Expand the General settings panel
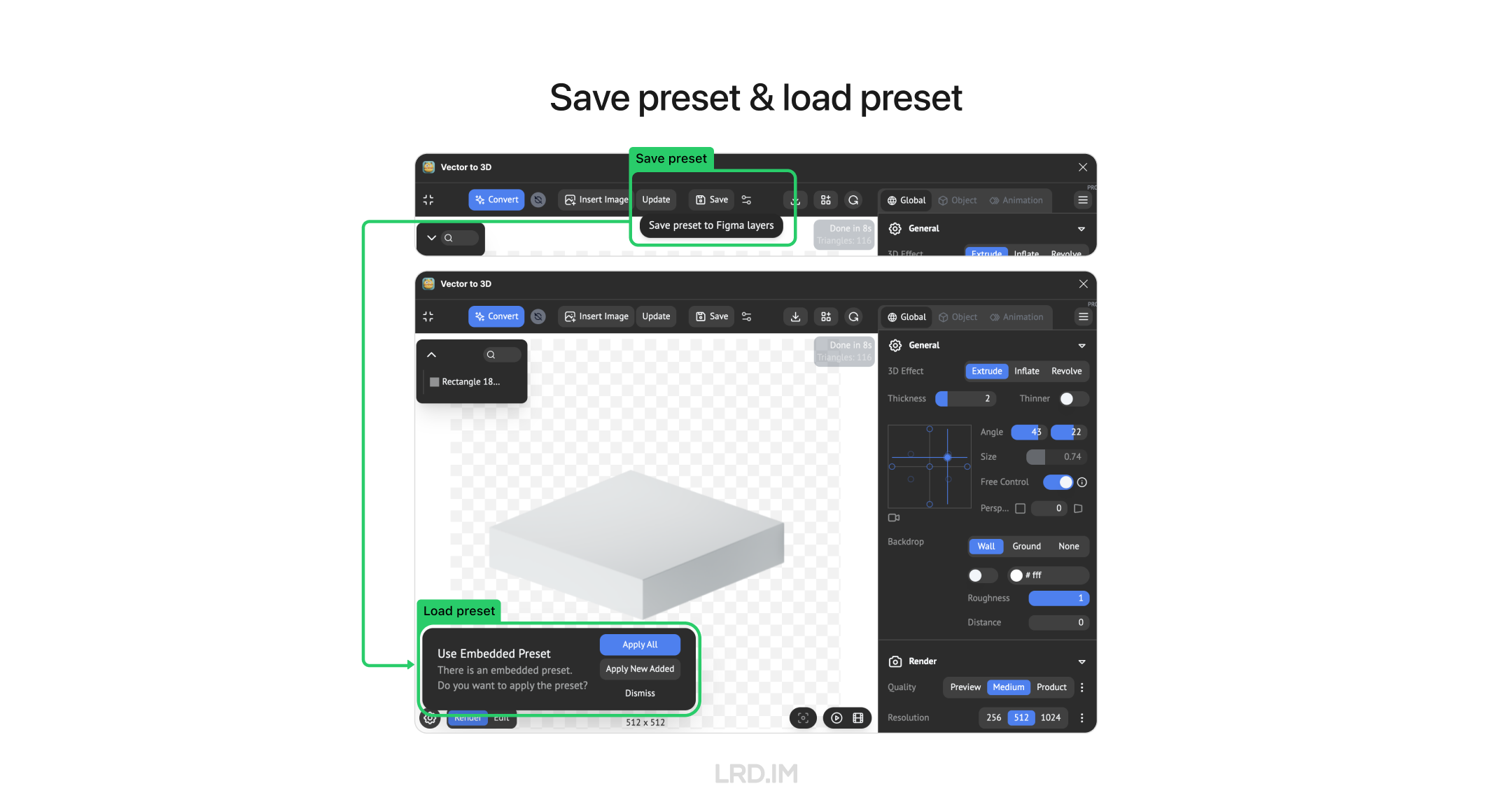 pyautogui.click(x=1078, y=344)
